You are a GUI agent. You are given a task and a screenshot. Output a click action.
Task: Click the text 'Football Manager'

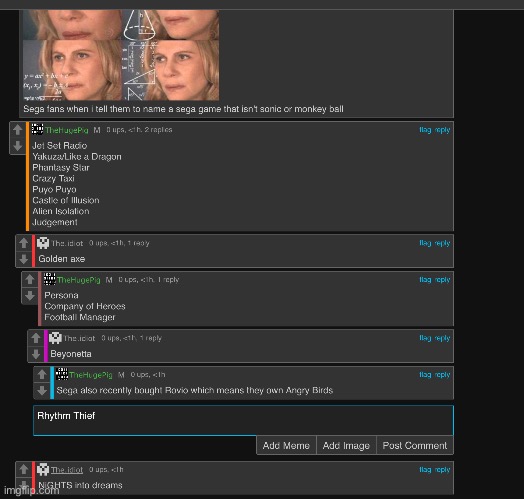80,317
